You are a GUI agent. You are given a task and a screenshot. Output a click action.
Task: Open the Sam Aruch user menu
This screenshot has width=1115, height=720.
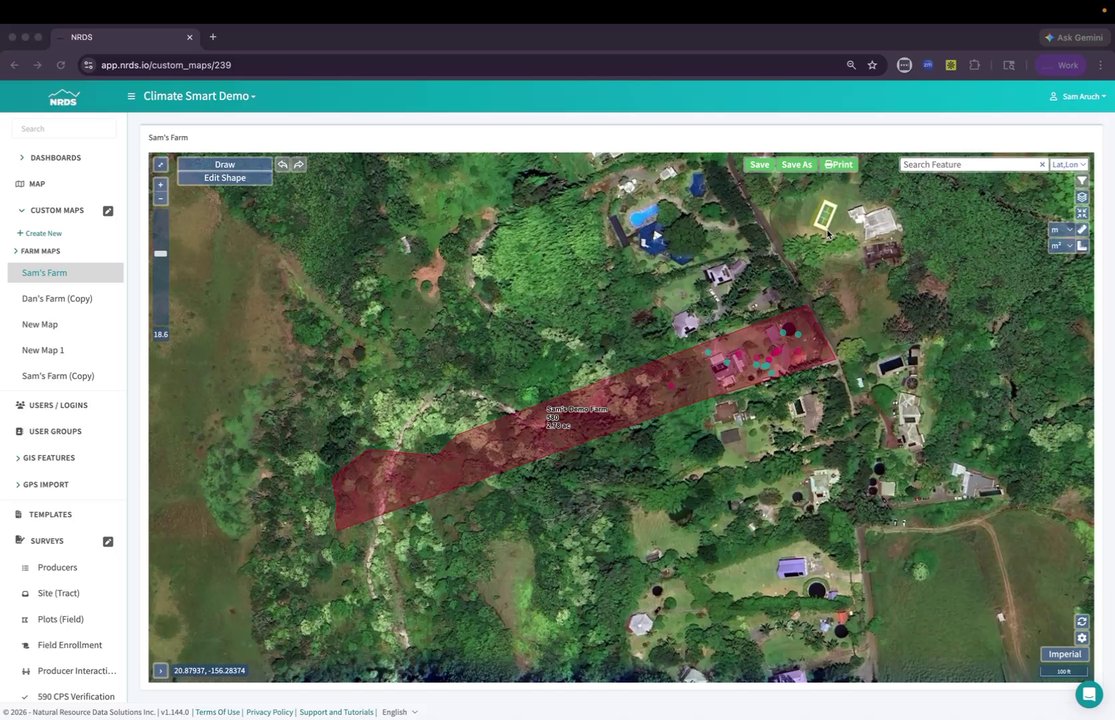(1078, 97)
